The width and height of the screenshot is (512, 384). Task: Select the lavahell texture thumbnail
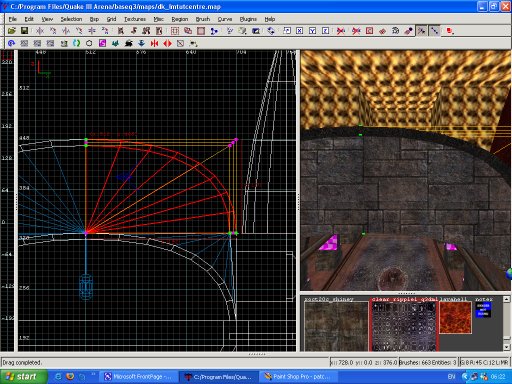[455, 318]
